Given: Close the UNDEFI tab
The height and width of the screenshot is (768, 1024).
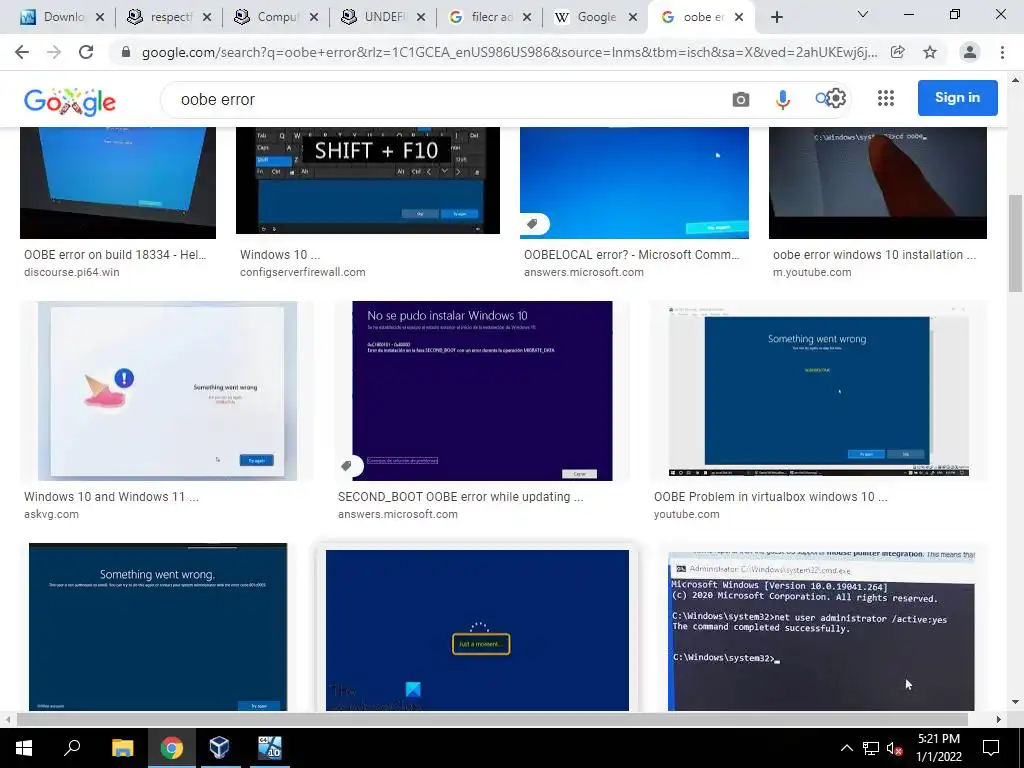Looking at the screenshot, I should pyautogui.click(x=421, y=17).
